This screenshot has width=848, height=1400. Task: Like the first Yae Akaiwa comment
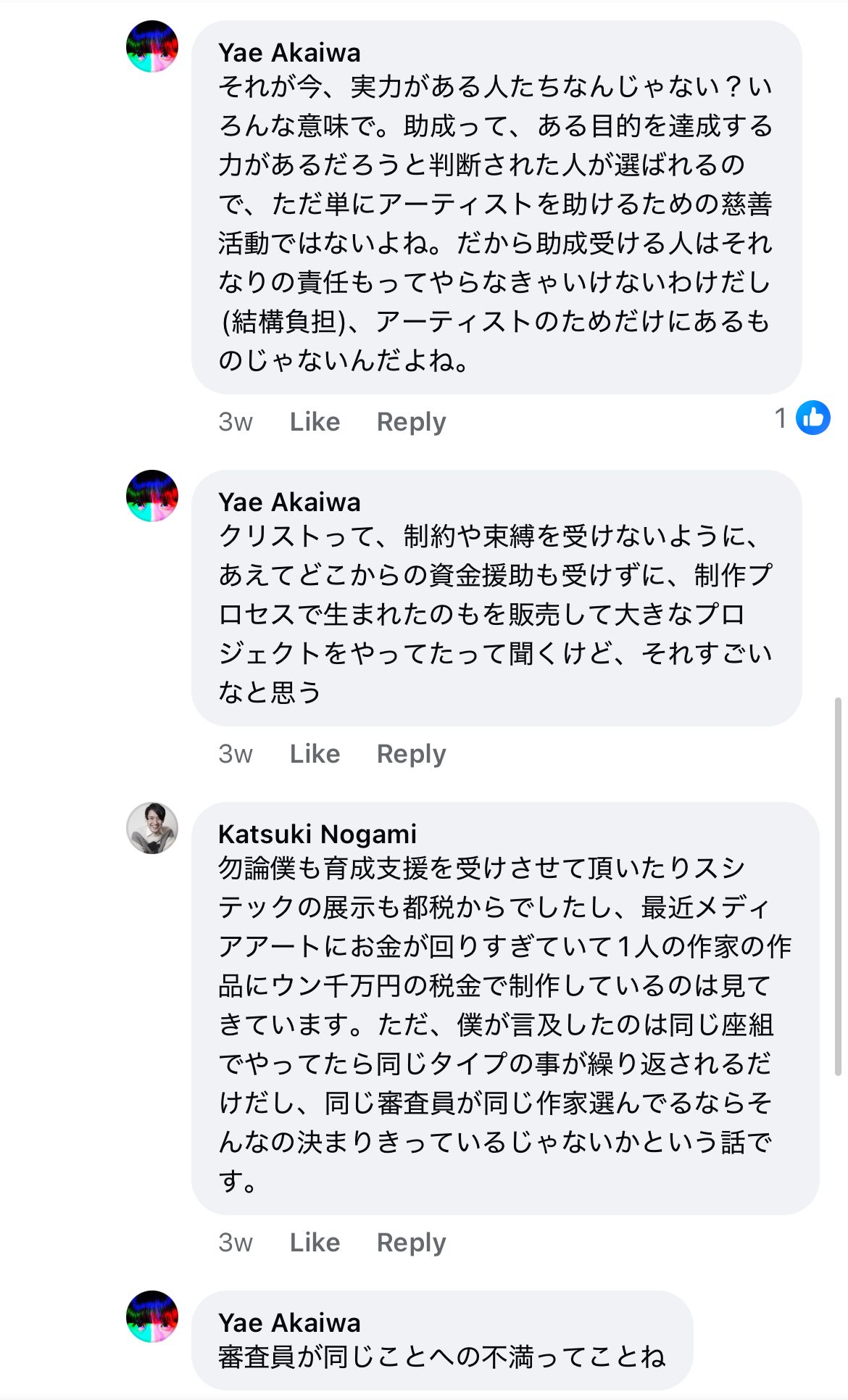click(x=315, y=422)
